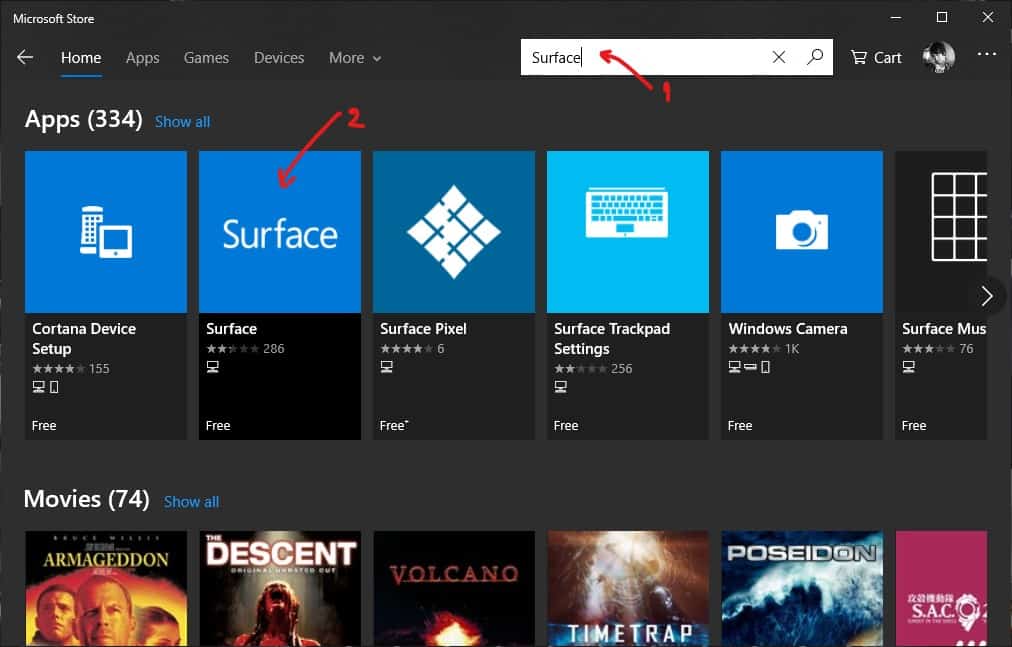Open the Cart
The image size is (1012, 647).
(x=876, y=57)
